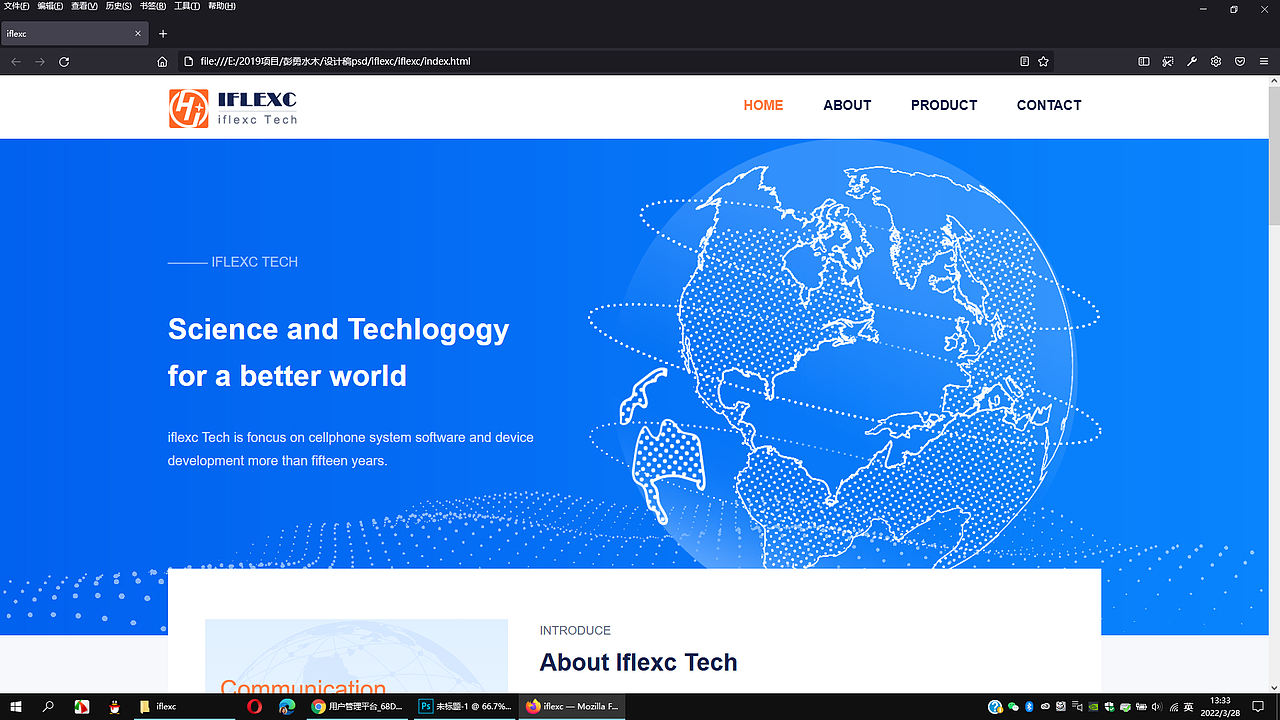Screen dimensions: 1280x720
Task: Open the 书签(B) menu
Action: [x=152, y=6]
